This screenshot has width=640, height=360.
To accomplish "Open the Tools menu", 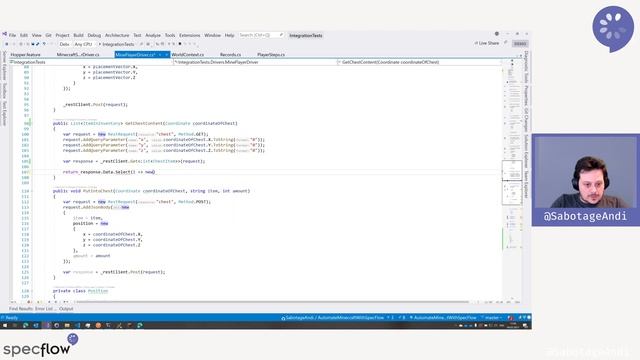I will pyautogui.click(x=170, y=36).
